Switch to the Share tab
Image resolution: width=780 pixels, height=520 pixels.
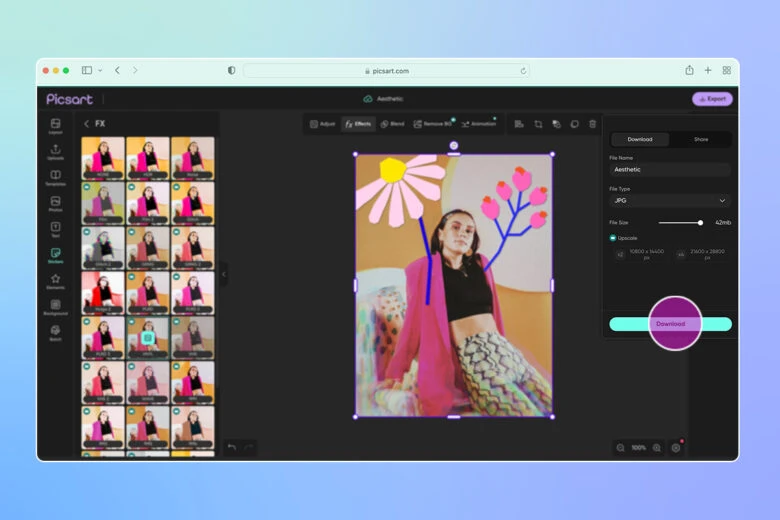[x=700, y=140]
